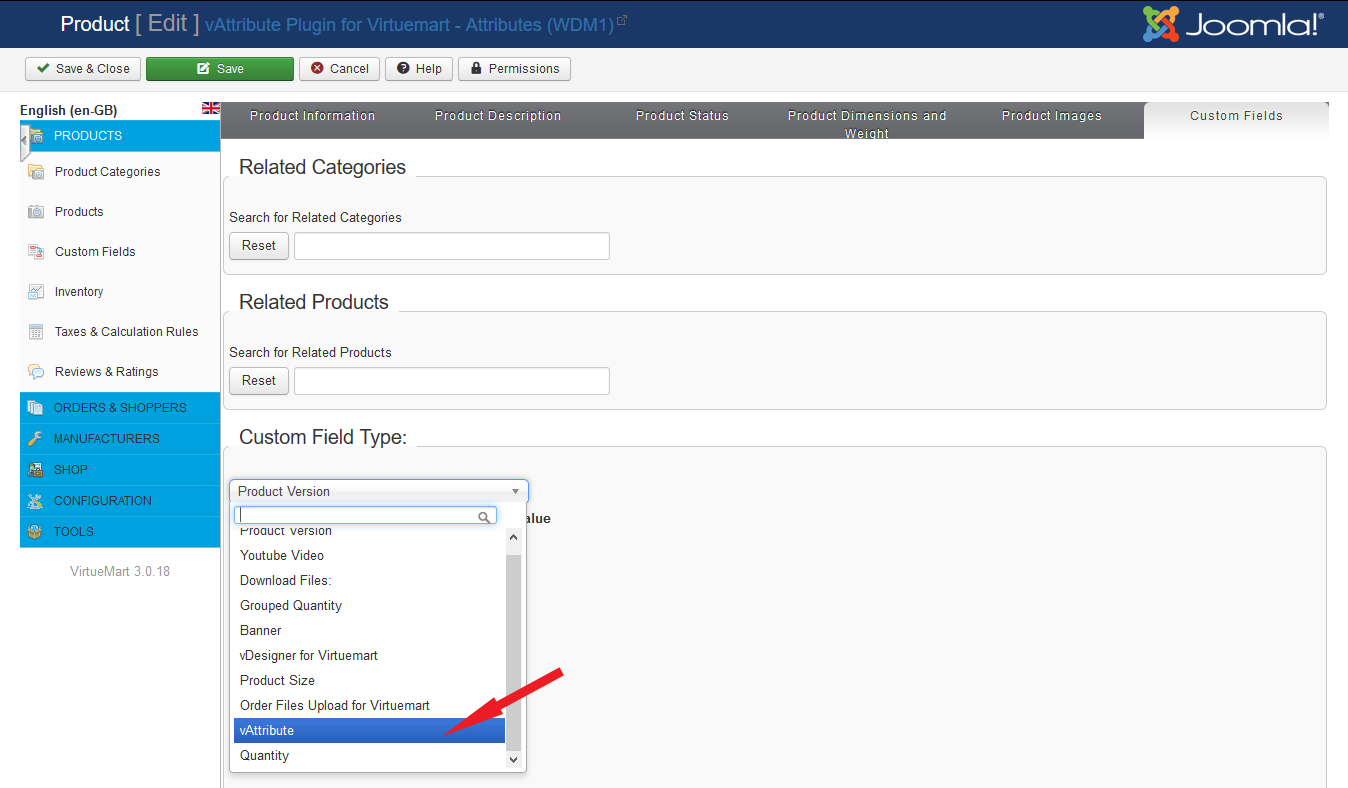
Task: Click the UK flag language icon
Action: pos(210,108)
